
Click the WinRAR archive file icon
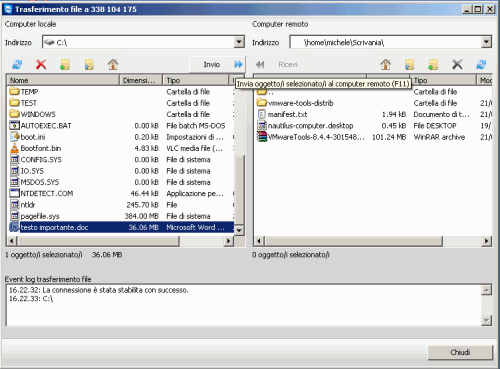[x=262, y=137]
